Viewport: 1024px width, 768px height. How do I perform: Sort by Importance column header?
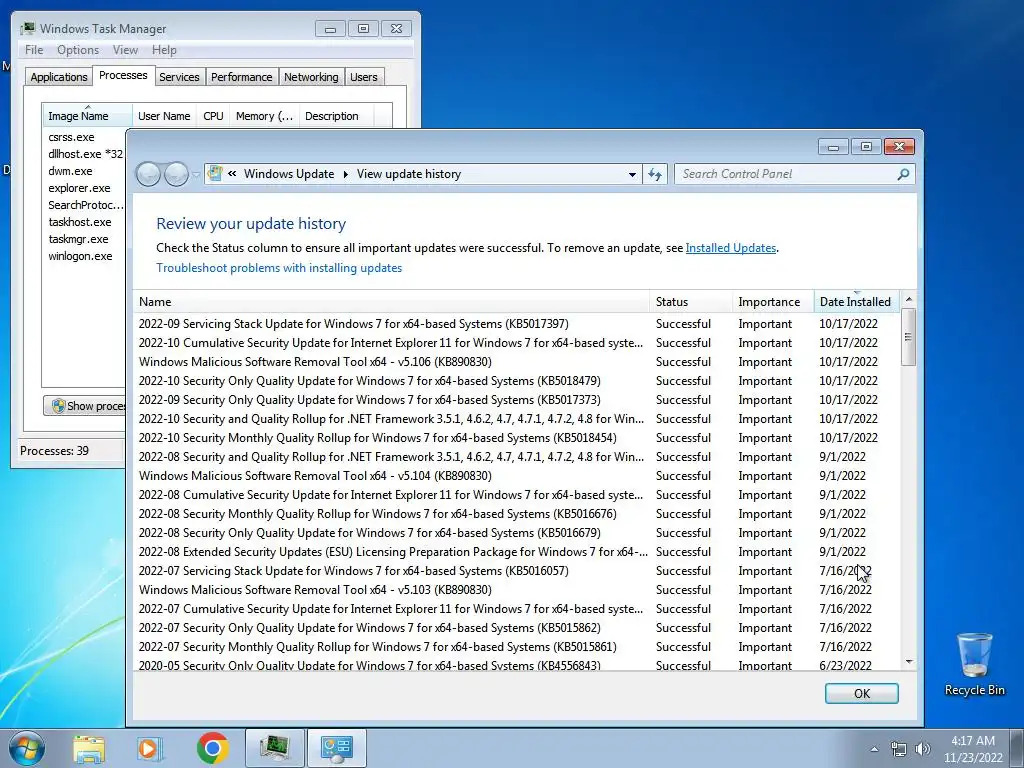click(773, 302)
